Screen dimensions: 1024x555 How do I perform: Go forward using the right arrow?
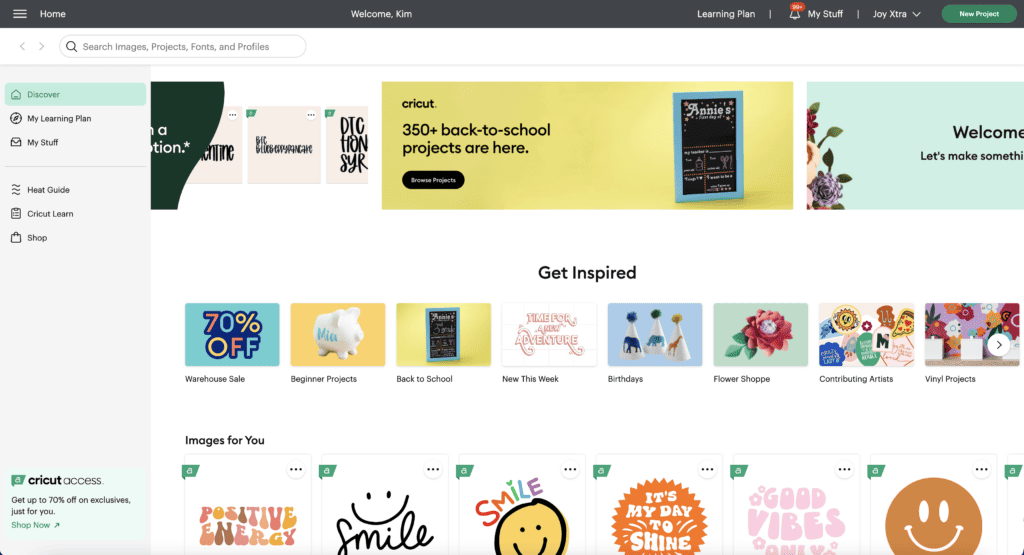(42, 46)
